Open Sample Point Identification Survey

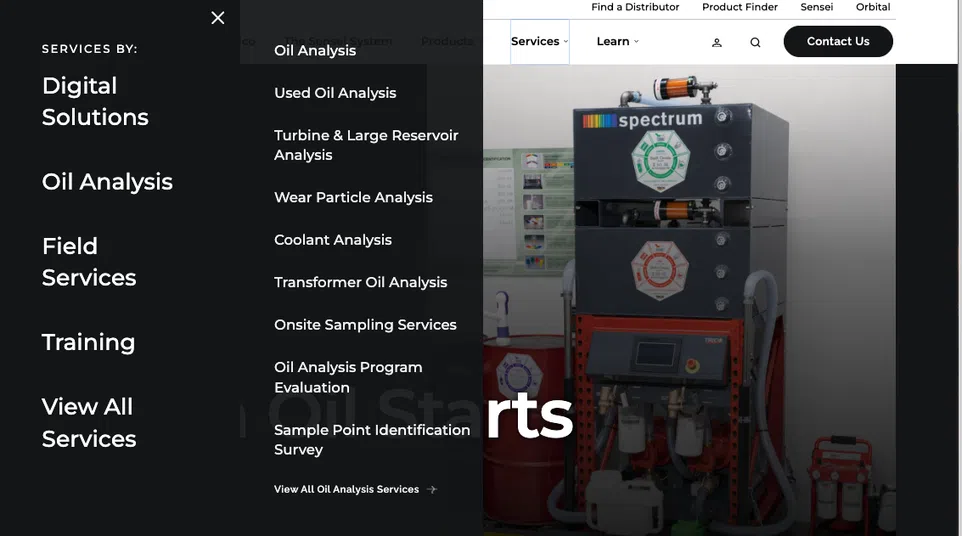[x=372, y=439]
